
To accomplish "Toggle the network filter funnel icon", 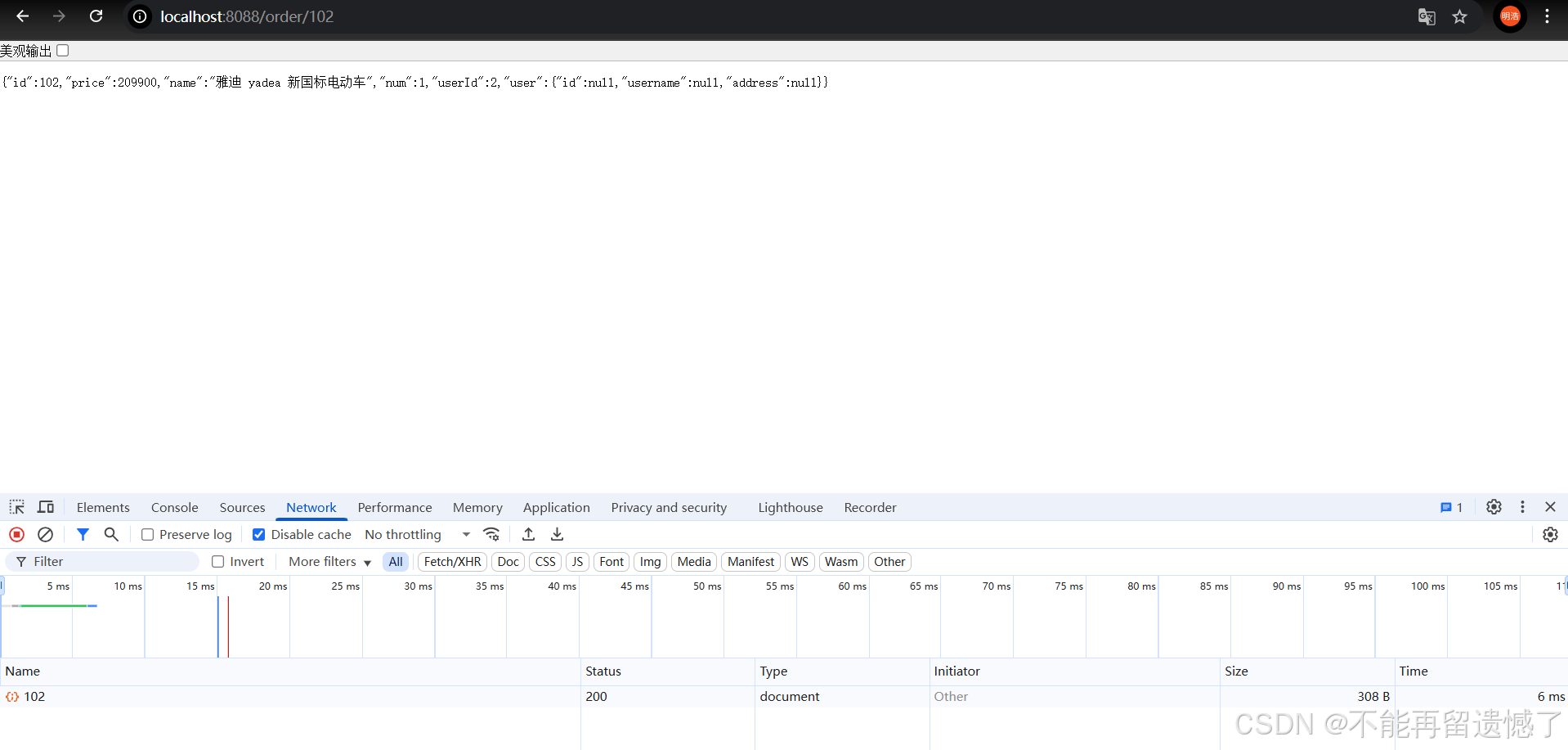I will 83,534.
